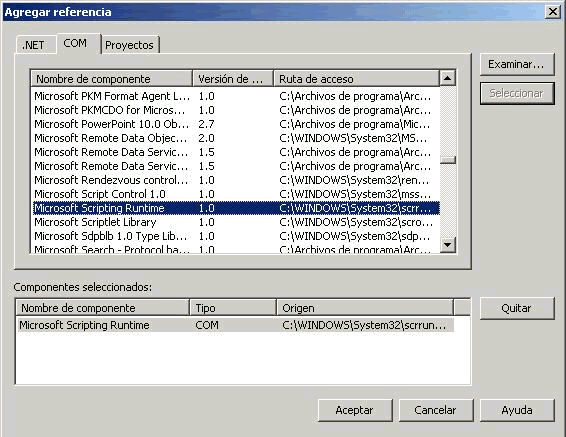Click origin C:\WINDOWS\System32\scrrun... cell
Viewport: 566px width, 437px height.
click(x=364, y=325)
